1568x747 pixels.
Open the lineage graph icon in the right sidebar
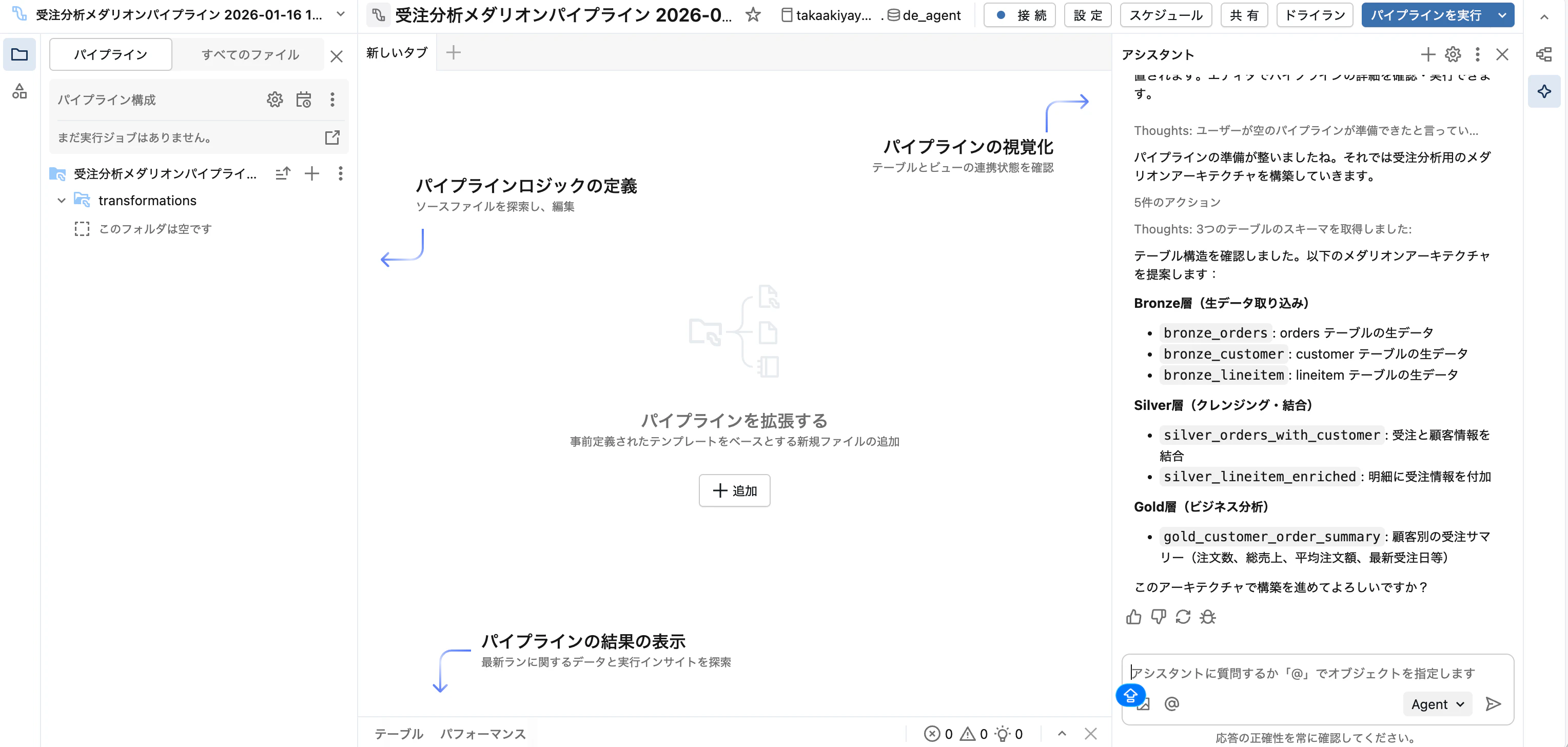(1544, 54)
